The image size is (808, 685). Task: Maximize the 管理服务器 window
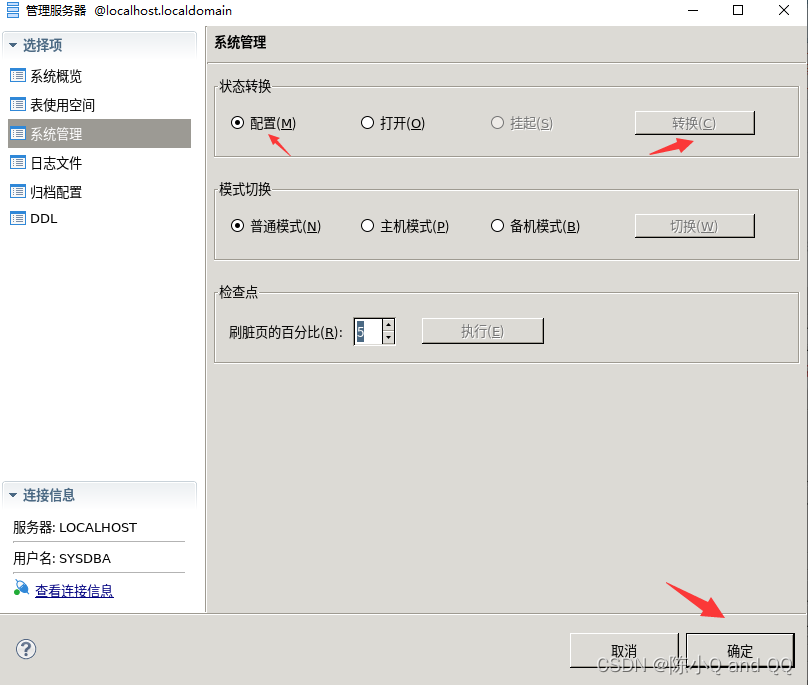[738, 10]
